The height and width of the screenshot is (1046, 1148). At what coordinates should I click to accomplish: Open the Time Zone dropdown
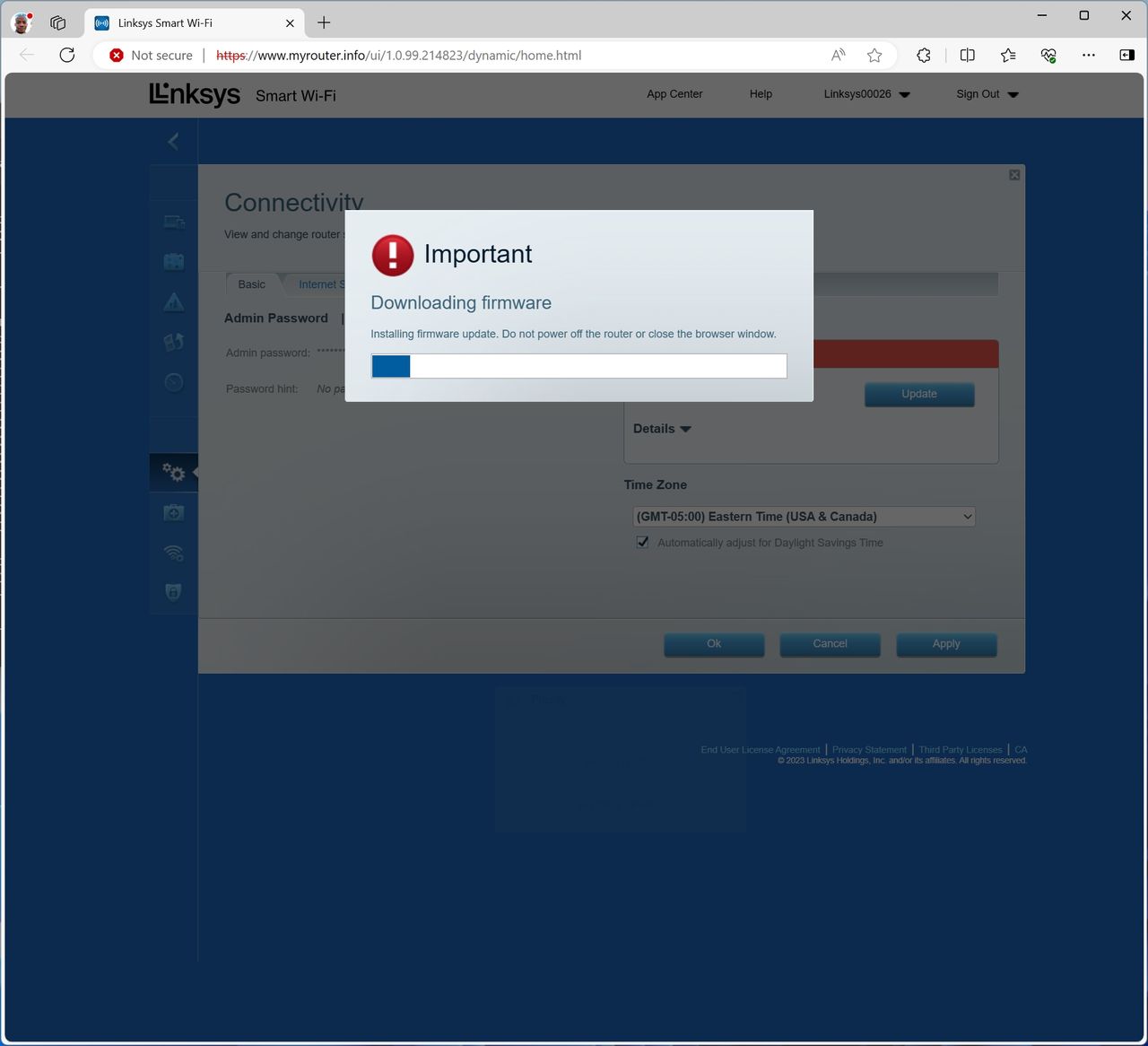click(x=804, y=517)
